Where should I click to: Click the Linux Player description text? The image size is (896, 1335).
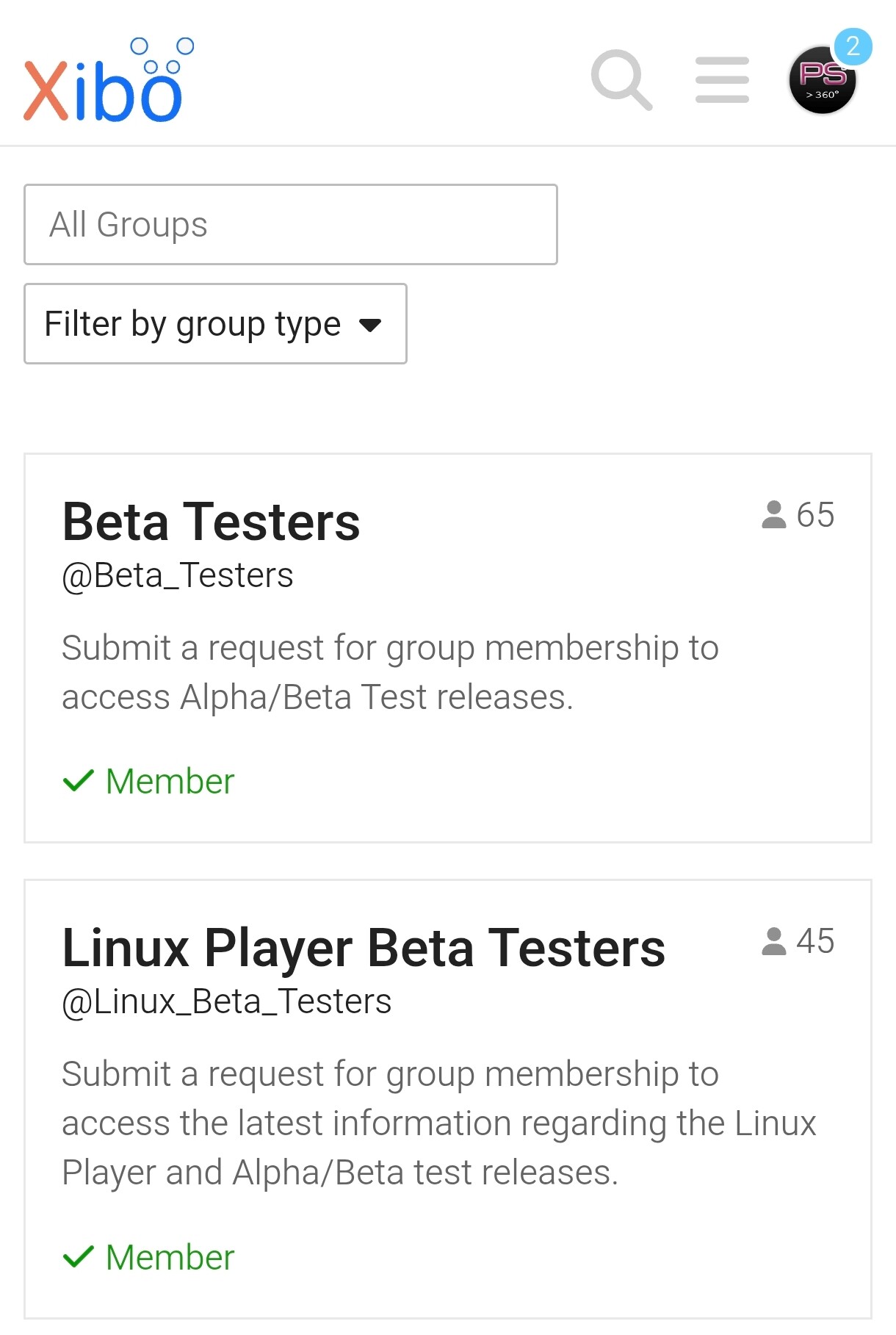[439, 1123]
